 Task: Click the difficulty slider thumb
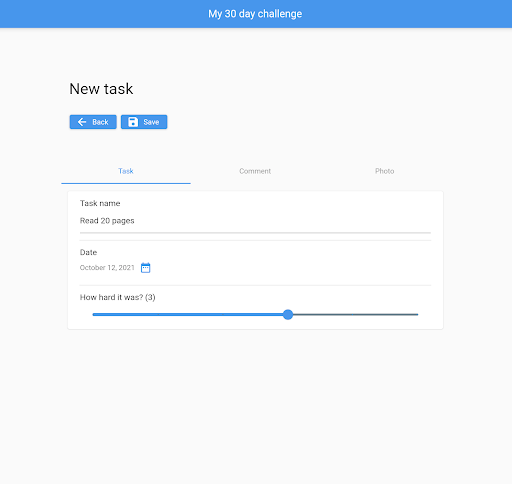pos(288,314)
